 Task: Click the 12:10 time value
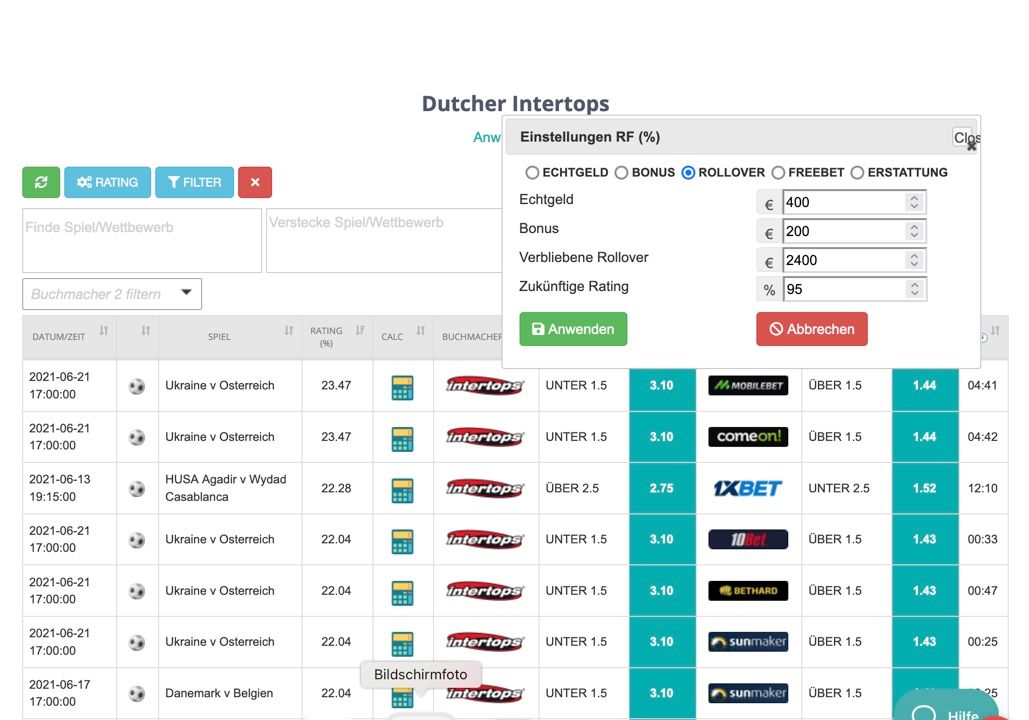pos(982,488)
